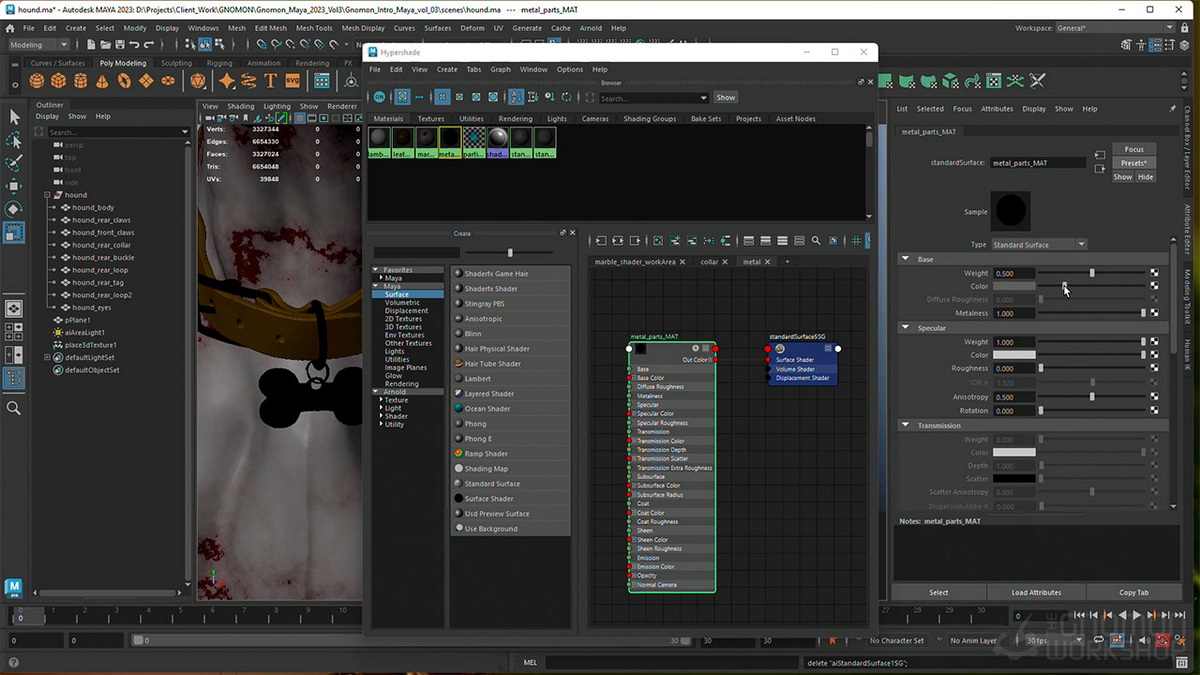Click the play forward button on timeline
Viewport: 1200px width, 675px height.
point(1137,615)
